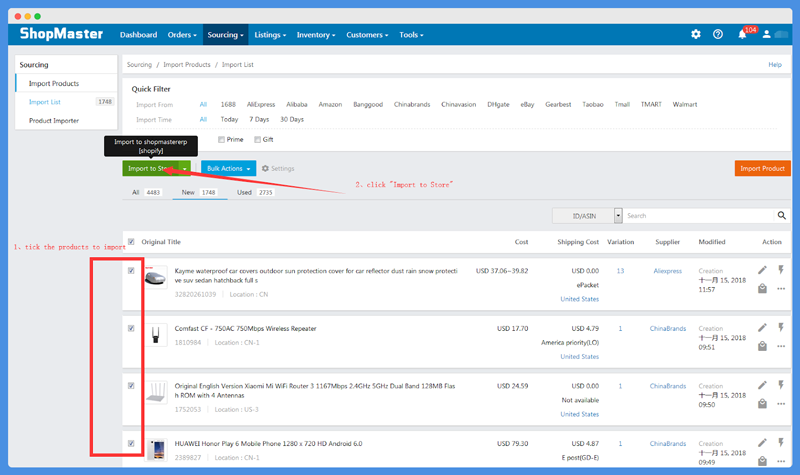Screen dimensions: 800x475
Task: Edit the Kayme car cover product
Action: coord(762,270)
